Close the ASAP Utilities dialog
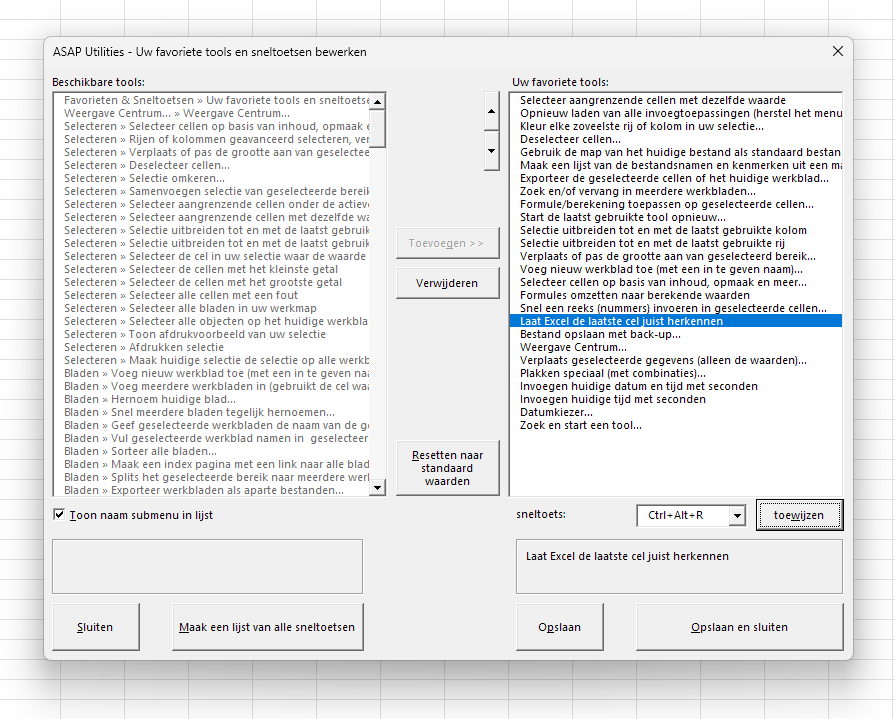Image resolution: width=895 pixels, height=719 pixels. pyautogui.click(x=837, y=51)
